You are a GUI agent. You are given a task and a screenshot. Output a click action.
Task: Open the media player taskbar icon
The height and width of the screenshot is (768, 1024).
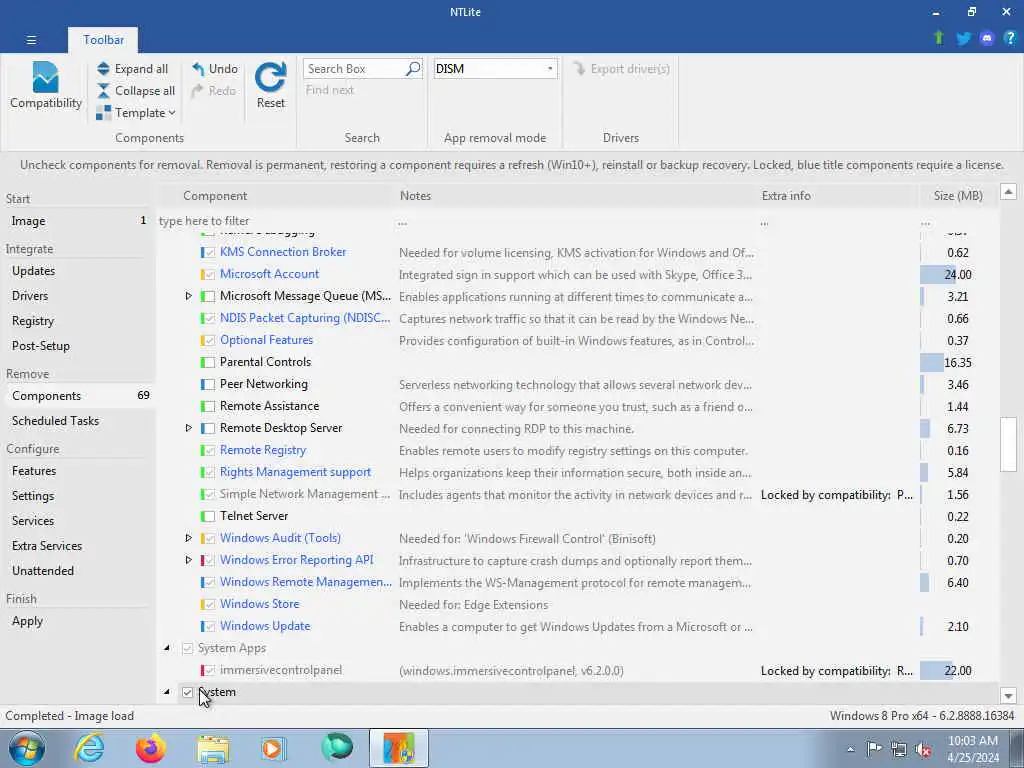click(x=274, y=748)
